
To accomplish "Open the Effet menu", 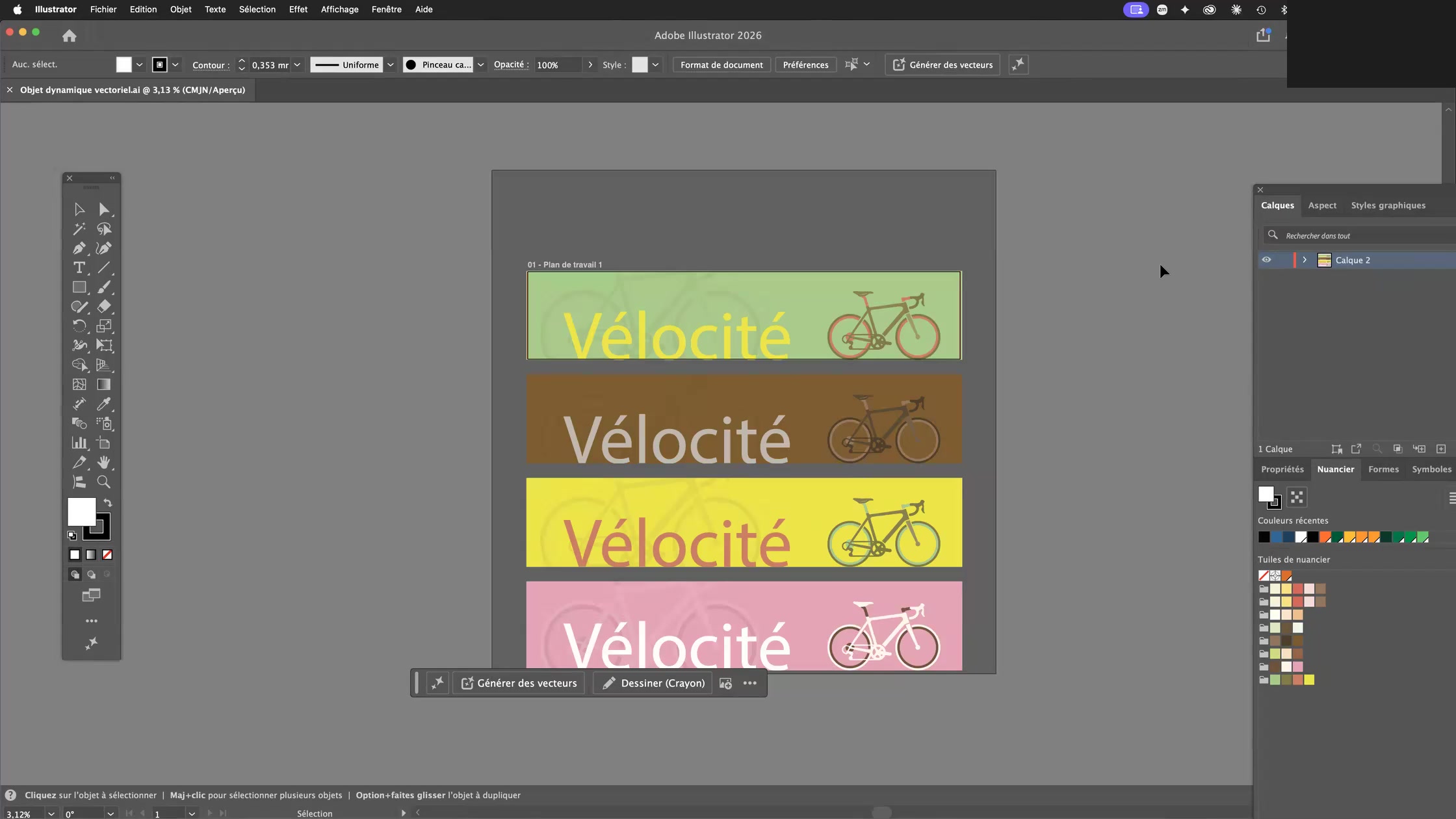I will (x=298, y=9).
